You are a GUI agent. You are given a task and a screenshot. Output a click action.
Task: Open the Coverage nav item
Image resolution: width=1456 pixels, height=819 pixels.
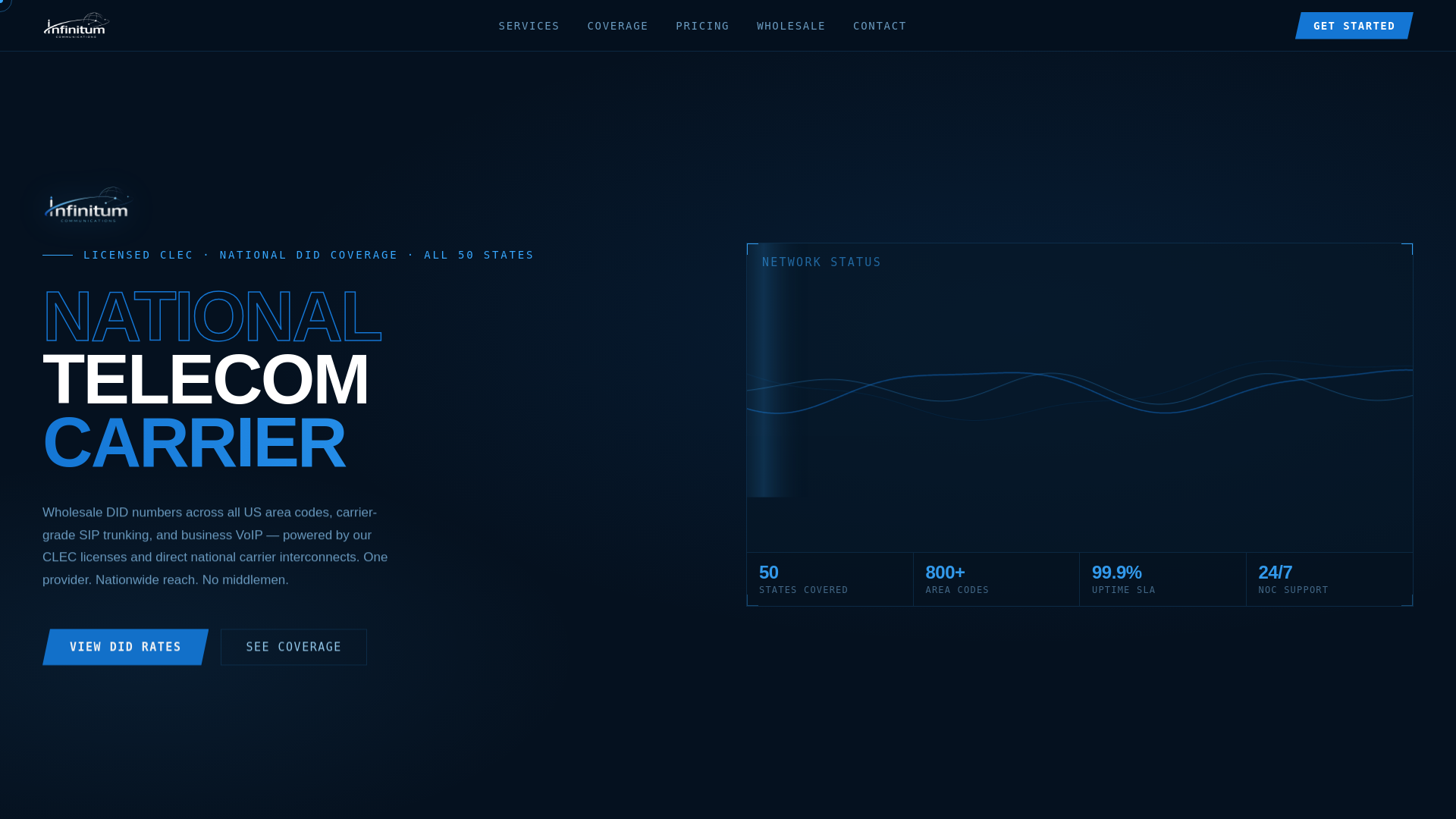click(x=617, y=26)
